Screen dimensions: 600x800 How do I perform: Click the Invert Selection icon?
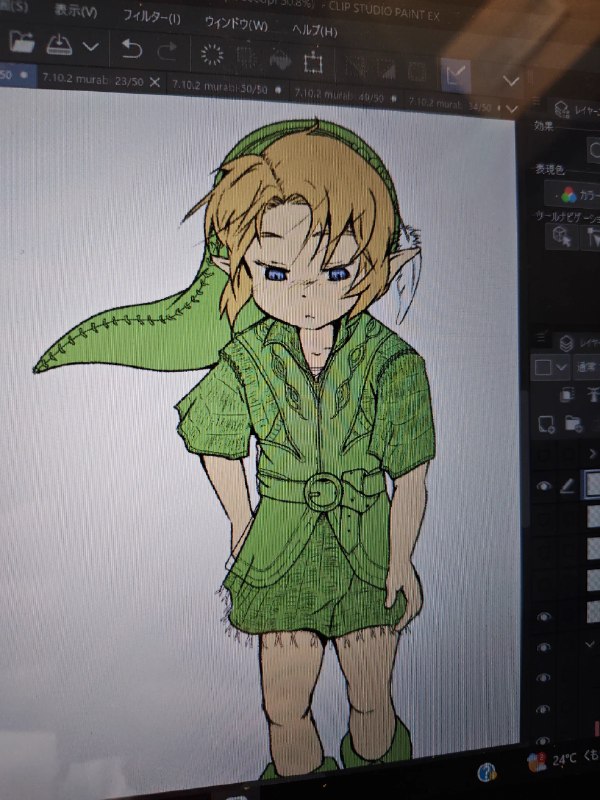386,69
